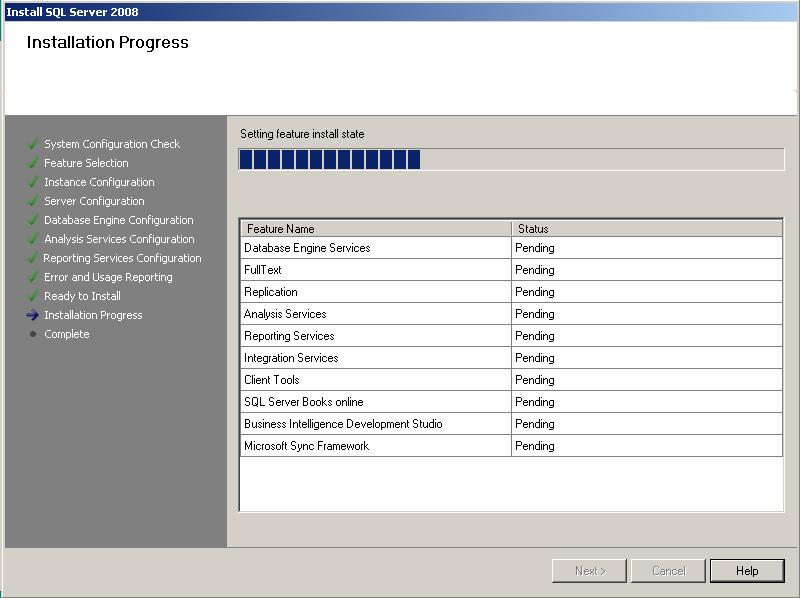Viewport: 800px width, 598px height.
Task: Select the Client Tools feature row
Action: (511, 380)
